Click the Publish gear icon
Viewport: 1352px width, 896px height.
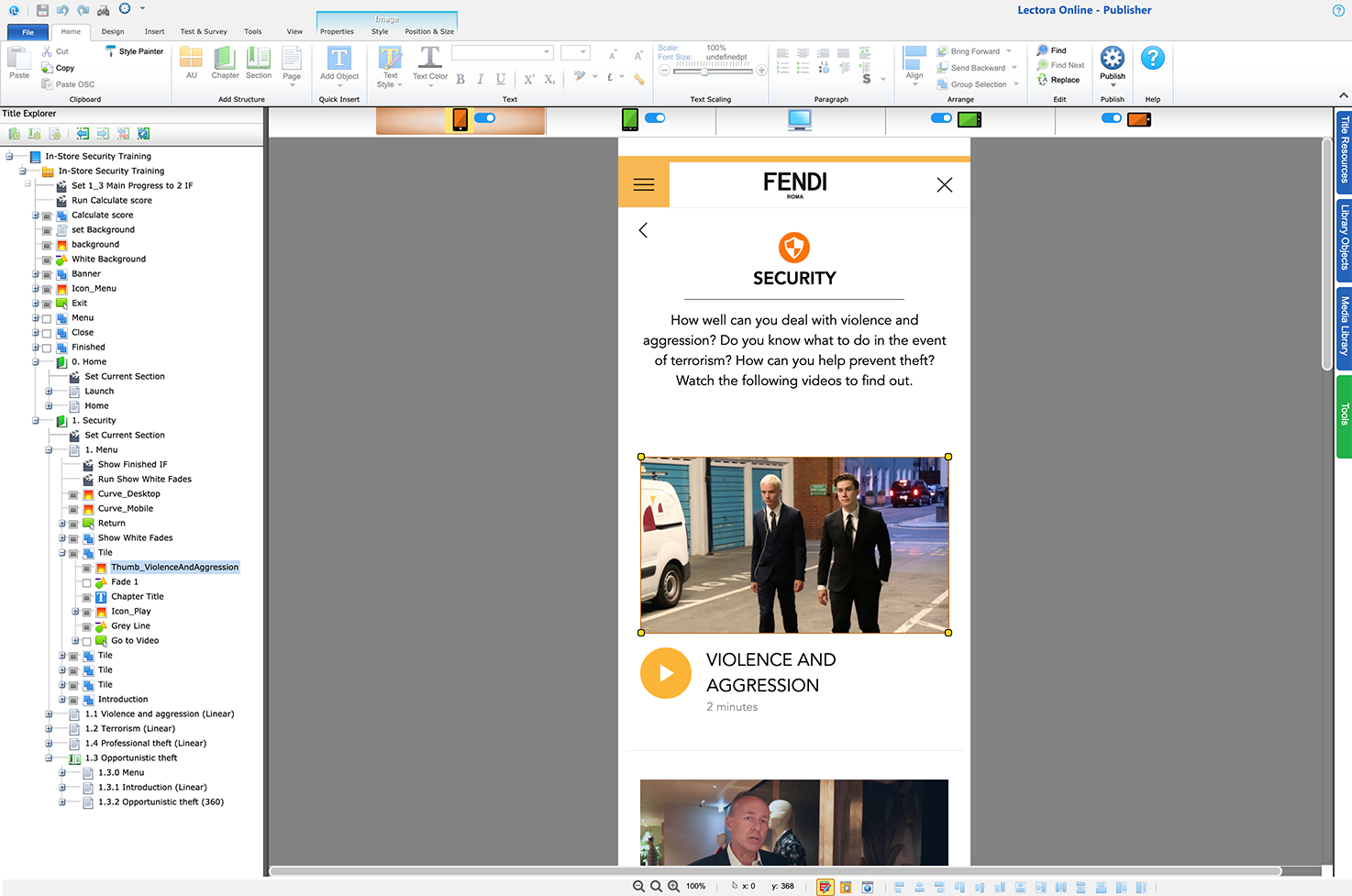(1112, 59)
